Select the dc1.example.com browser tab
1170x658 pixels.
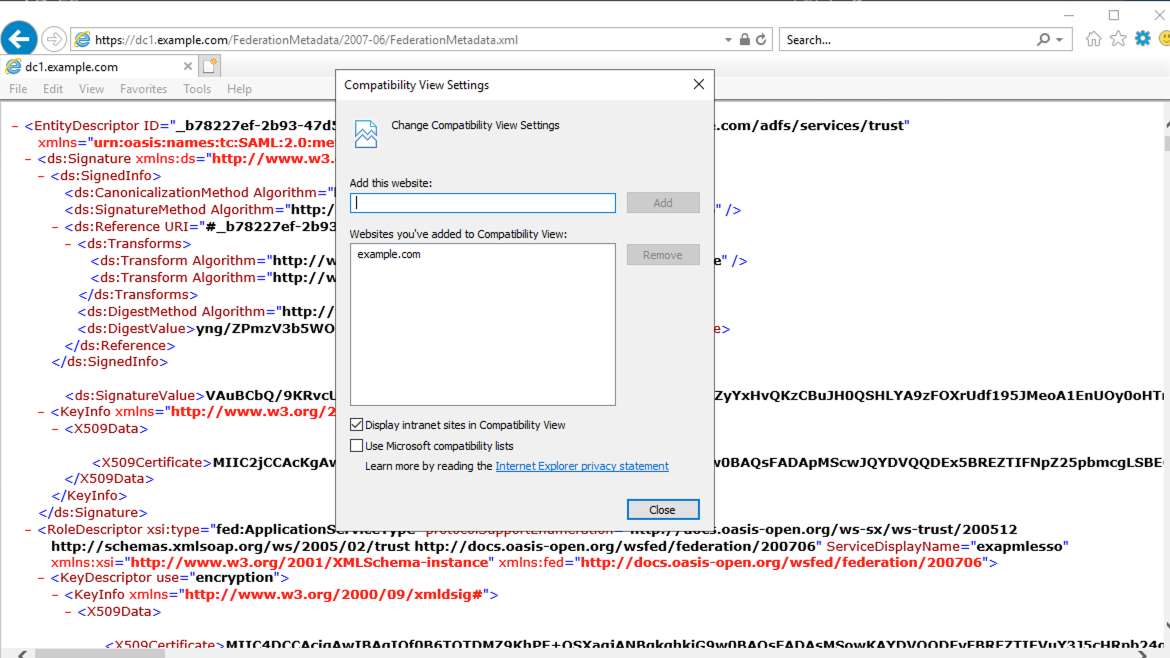pyautogui.click(x=99, y=66)
